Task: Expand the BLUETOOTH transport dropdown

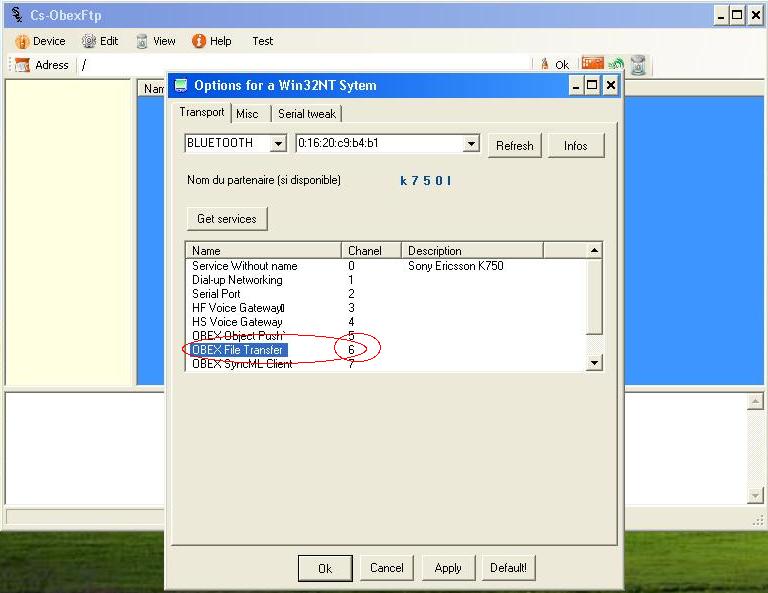Action: [278, 144]
